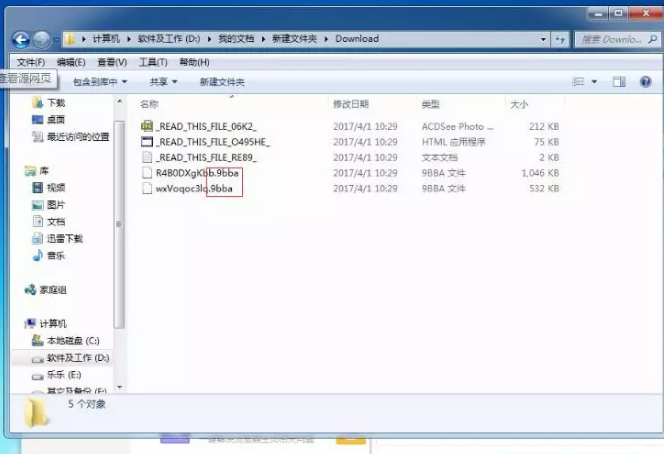Click the Back navigation arrow button
664x454 pixels.
[x=21, y=40]
